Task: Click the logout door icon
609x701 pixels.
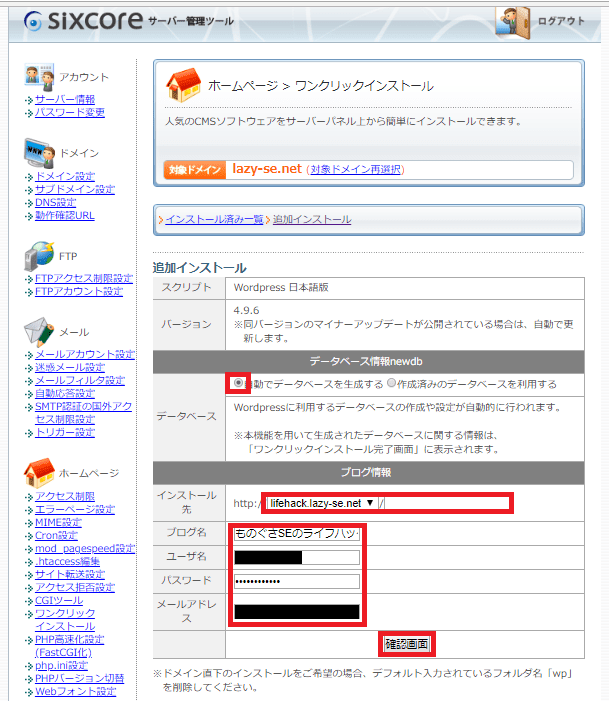Action: point(513,22)
